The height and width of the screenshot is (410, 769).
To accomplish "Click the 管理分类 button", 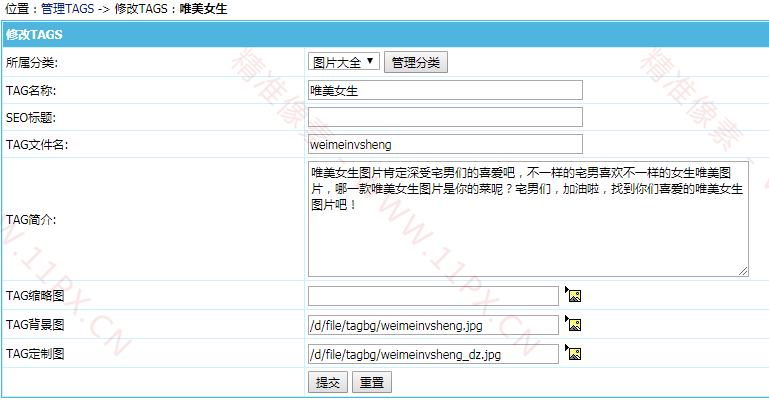I will (416, 62).
